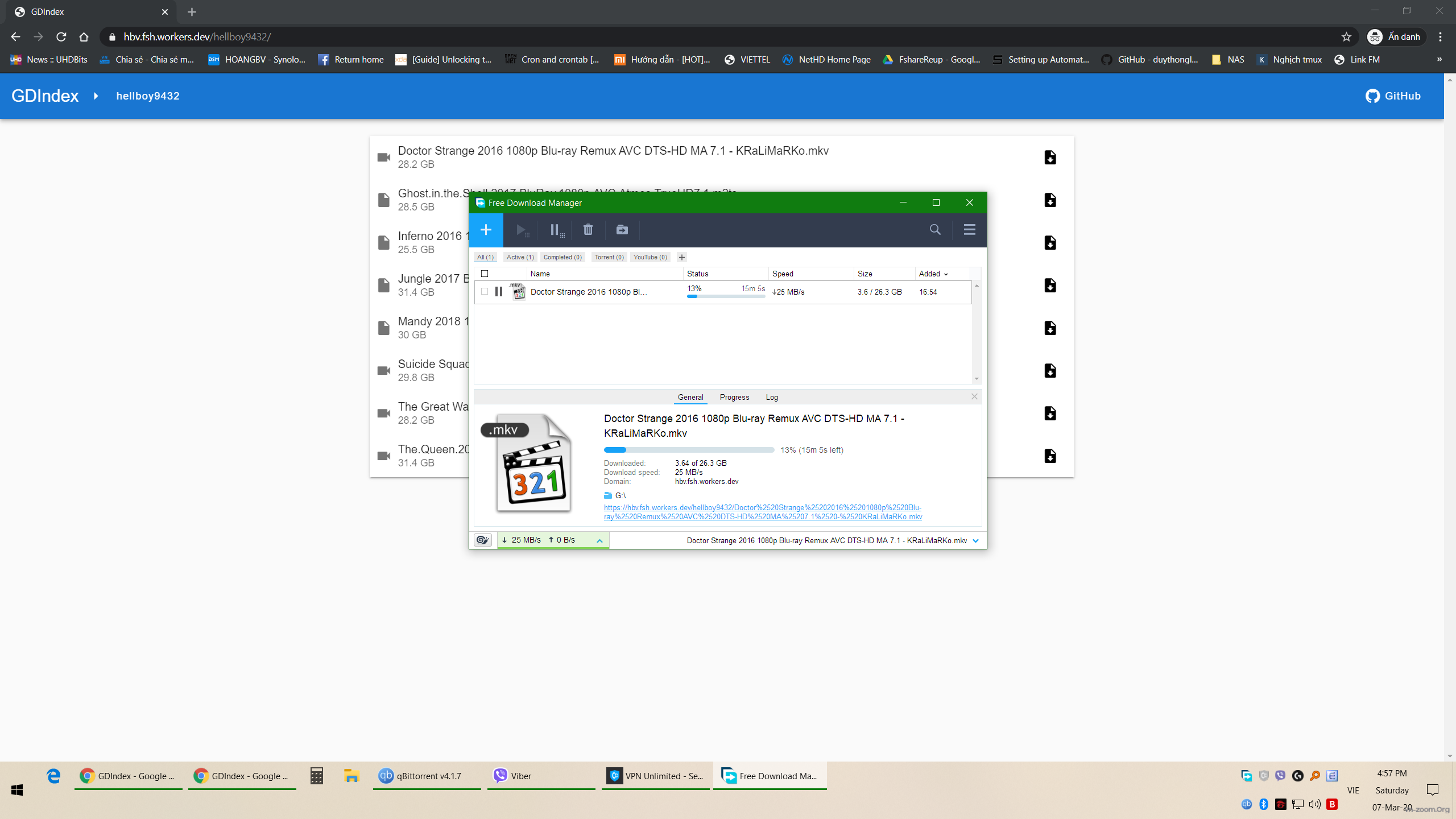Download The Great Wall file icon
1456x819 pixels.
pos(1050,413)
